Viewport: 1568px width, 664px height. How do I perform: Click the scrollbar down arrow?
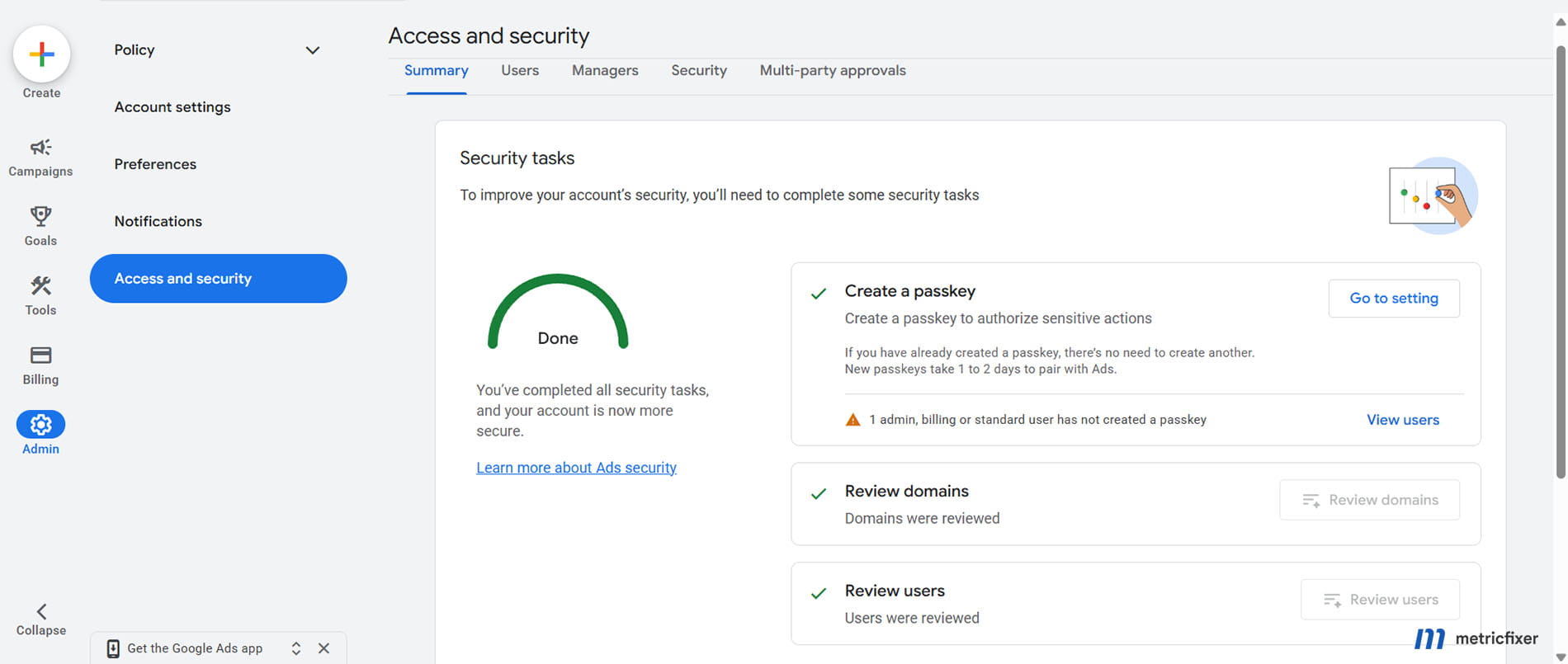point(1560,657)
